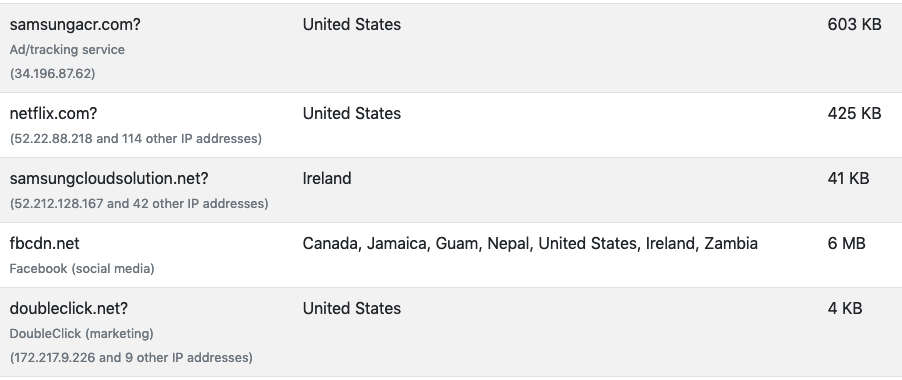This screenshot has width=902, height=380.
Task: Click the DoubleClick (marketing) description
Action: [82, 333]
